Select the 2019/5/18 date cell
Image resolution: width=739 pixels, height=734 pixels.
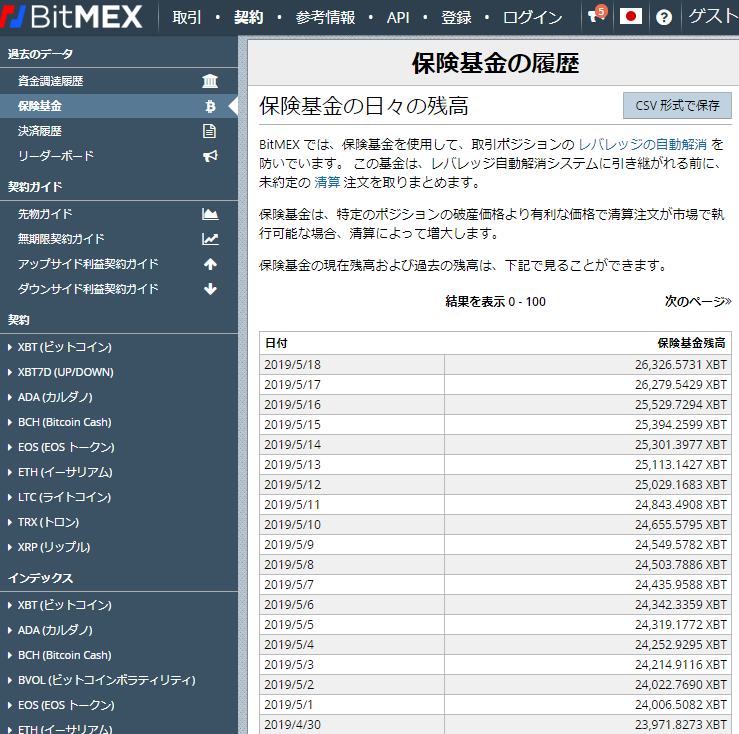(352, 365)
